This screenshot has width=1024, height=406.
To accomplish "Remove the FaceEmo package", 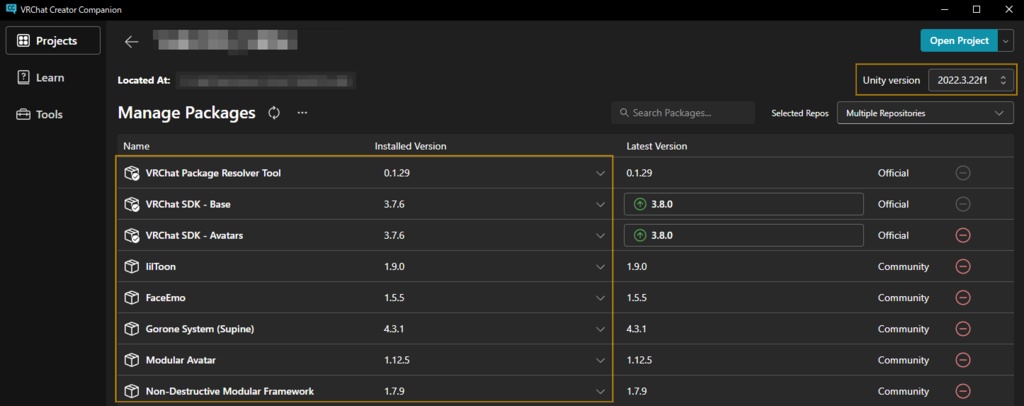I will (x=963, y=298).
